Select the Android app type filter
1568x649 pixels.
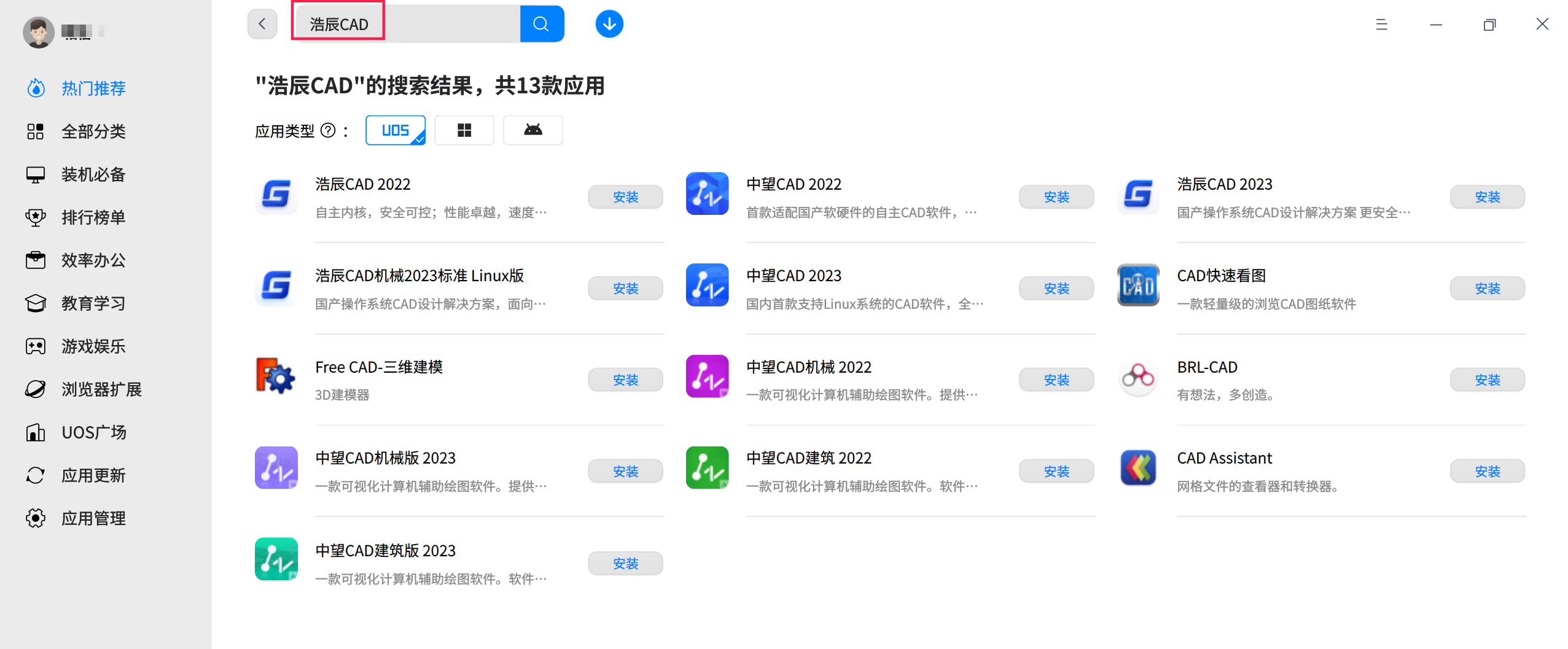532,130
